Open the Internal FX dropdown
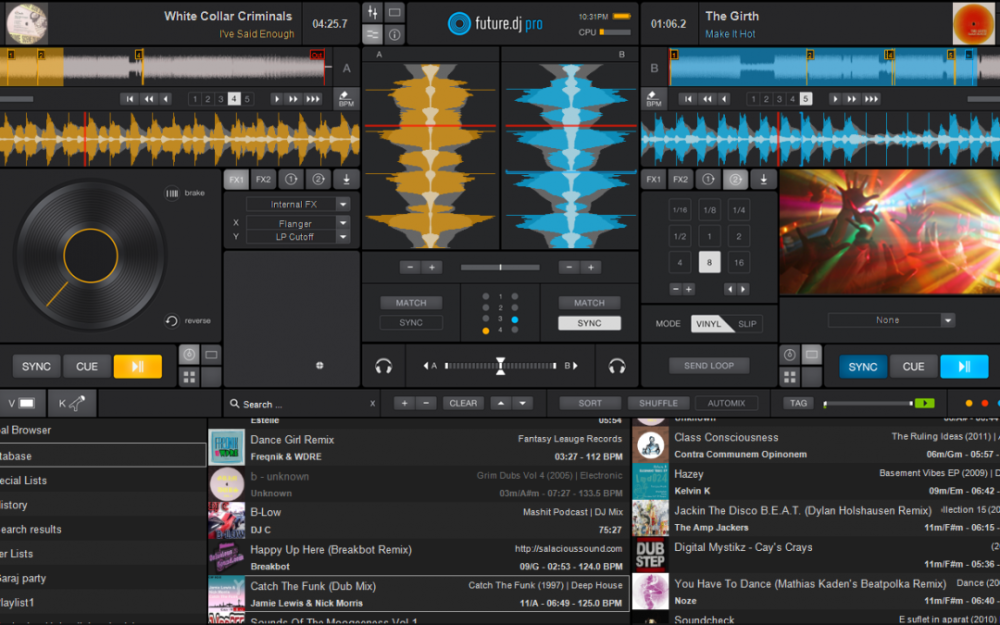The image size is (1000, 625). 343,204
